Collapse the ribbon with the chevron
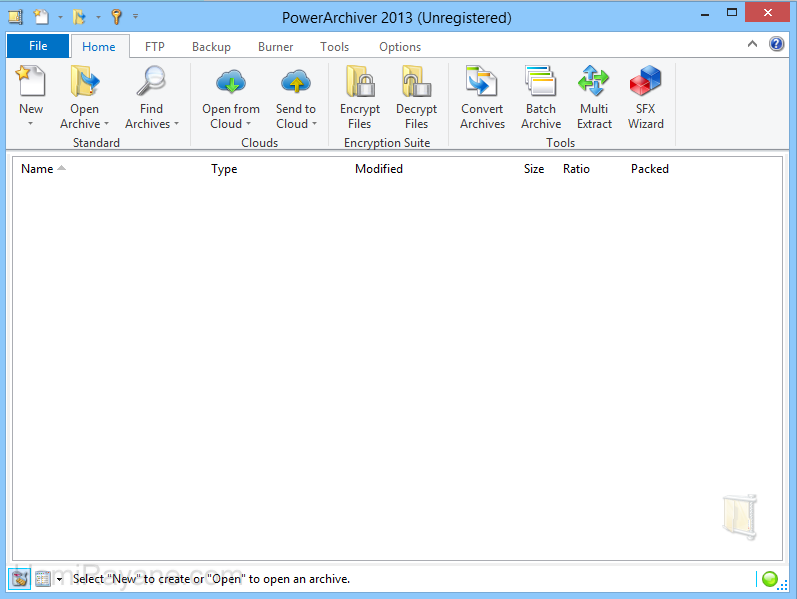The width and height of the screenshot is (797, 599). 752,44
